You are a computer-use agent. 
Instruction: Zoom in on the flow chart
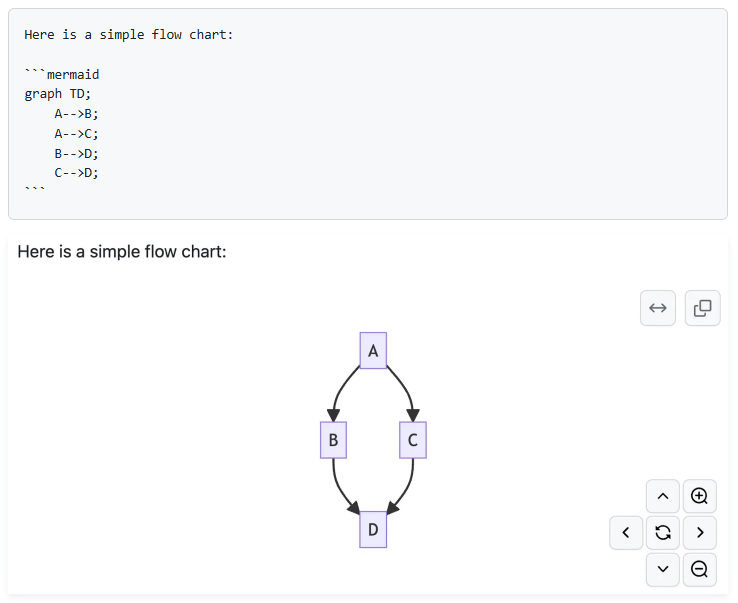pyautogui.click(x=699, y=496)
